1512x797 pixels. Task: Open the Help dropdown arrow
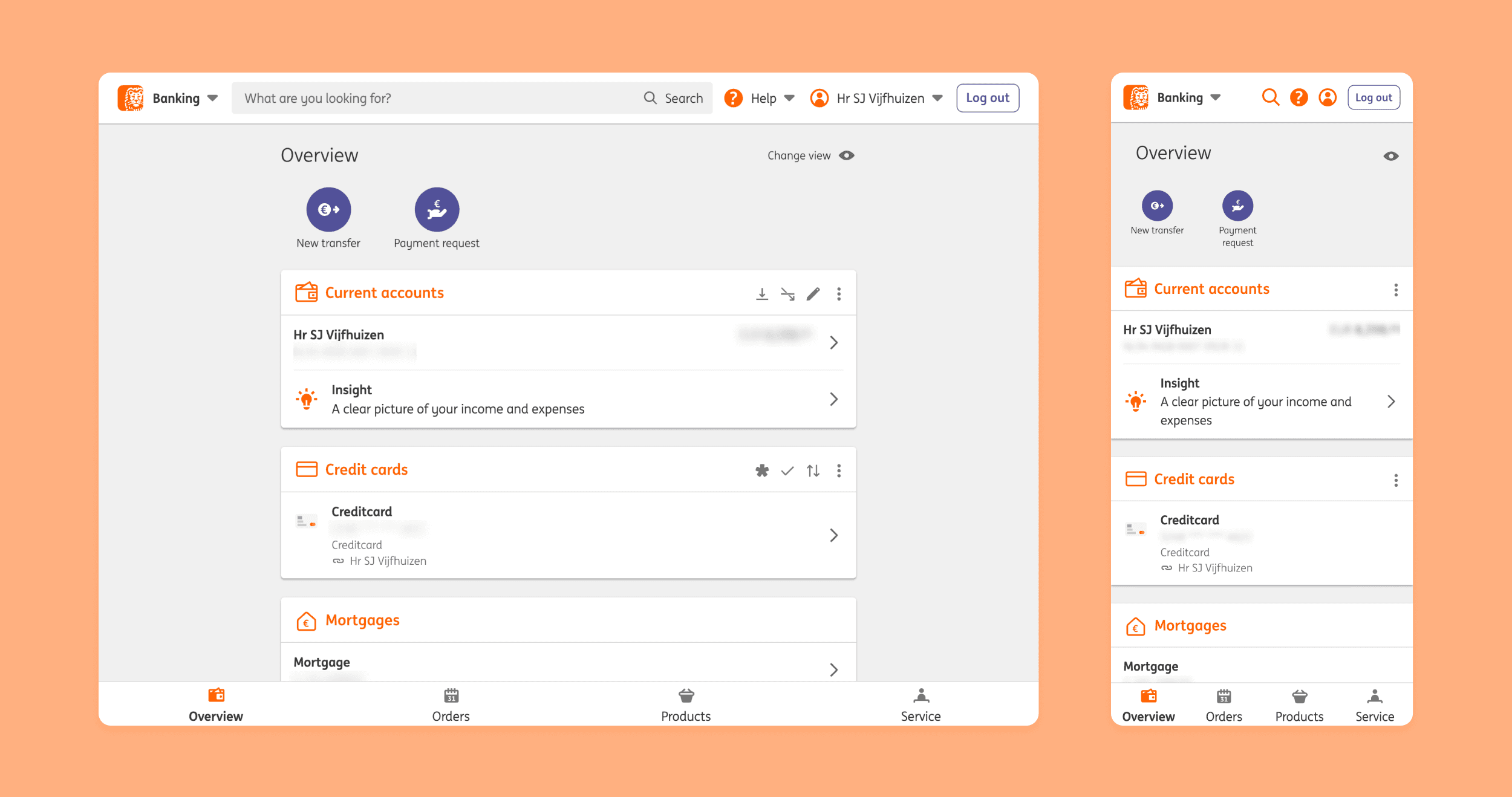click(789, 98)
